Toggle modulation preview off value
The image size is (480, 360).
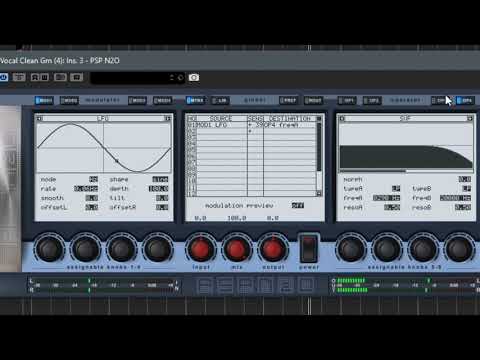[x=298, y=205]
